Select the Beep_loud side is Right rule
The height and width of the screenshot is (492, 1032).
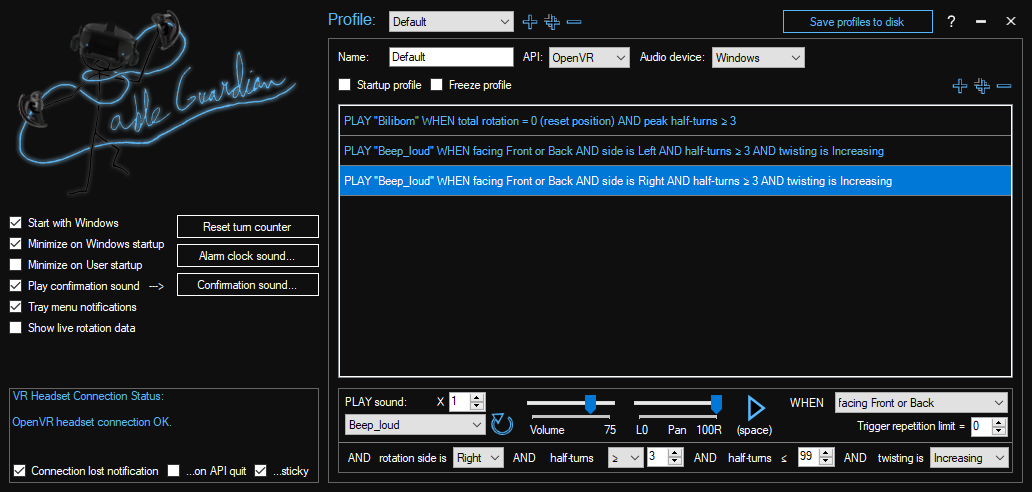click(x=675, y=180)
